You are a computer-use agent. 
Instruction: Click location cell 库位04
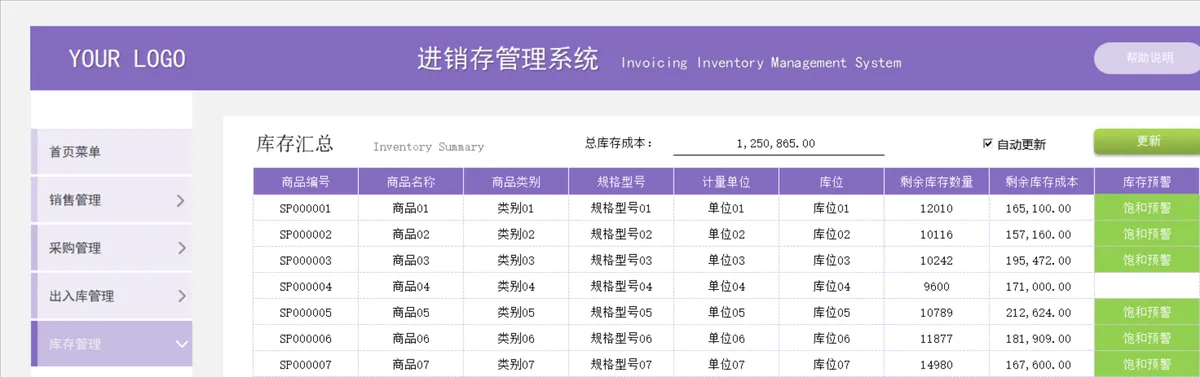click(x=831, y=286)
